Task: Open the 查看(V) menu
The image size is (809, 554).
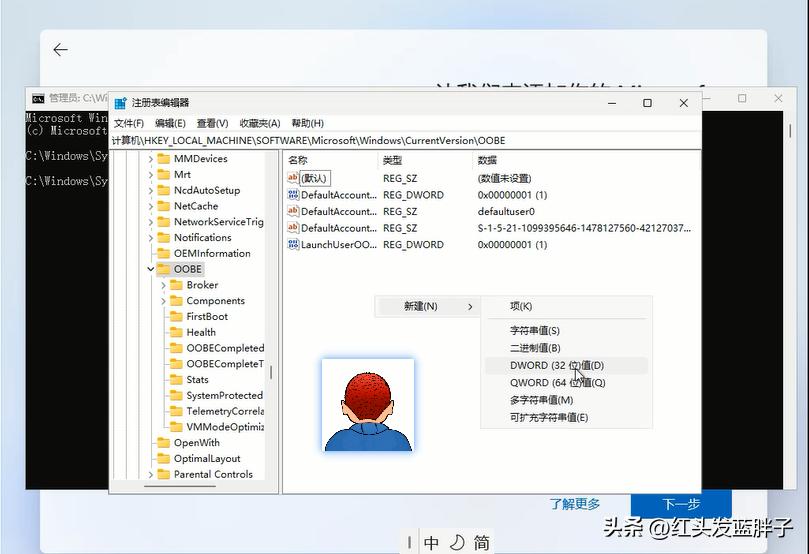Action: pyautogui.click(x=213, y=123)
